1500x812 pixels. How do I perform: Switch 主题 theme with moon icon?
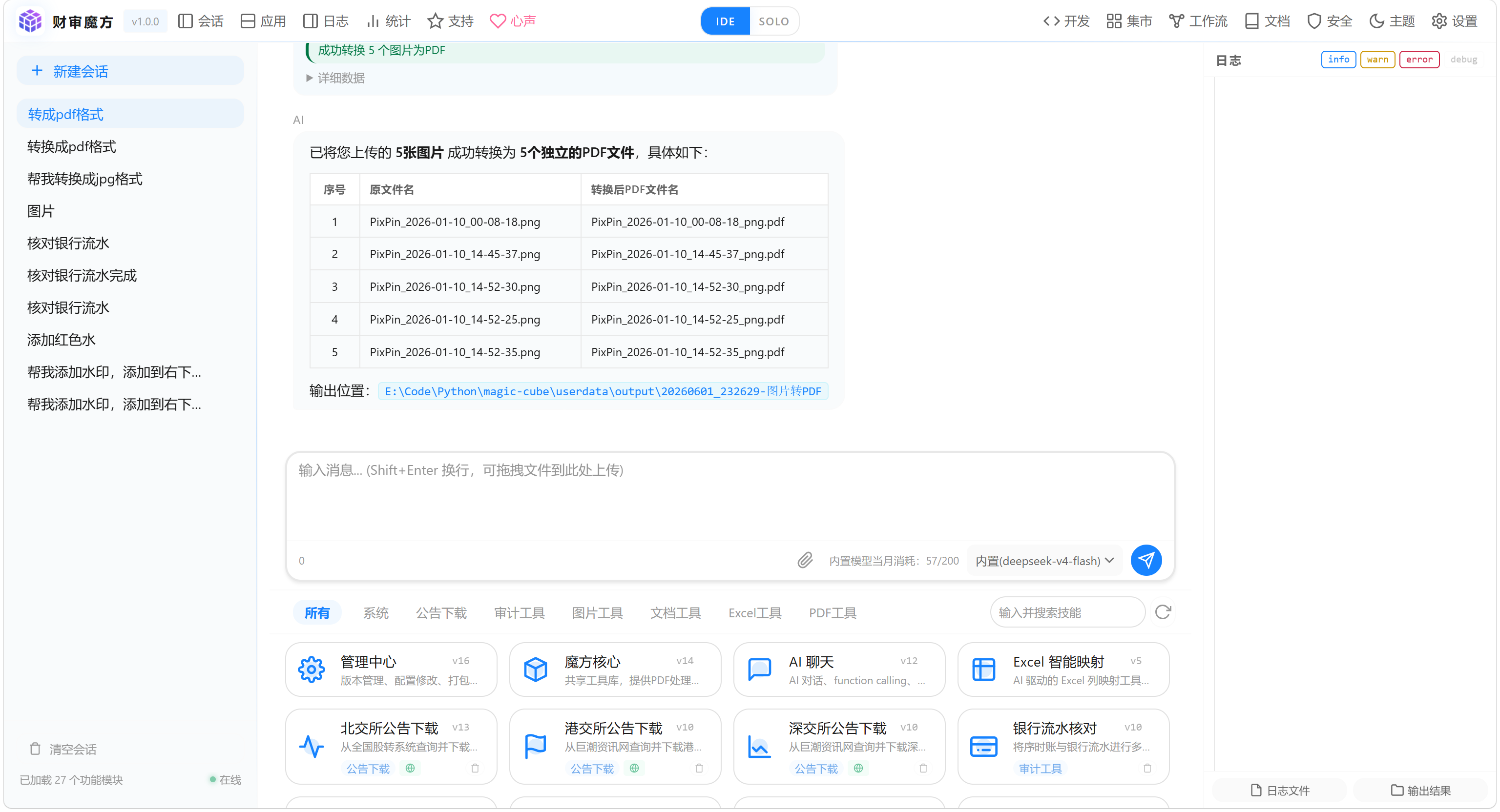1392,21
